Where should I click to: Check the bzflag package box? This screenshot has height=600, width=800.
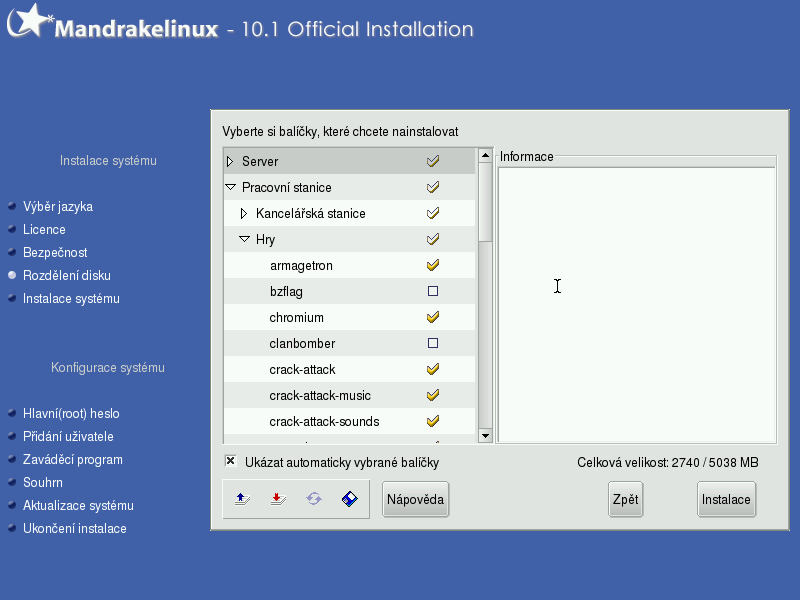433,291
